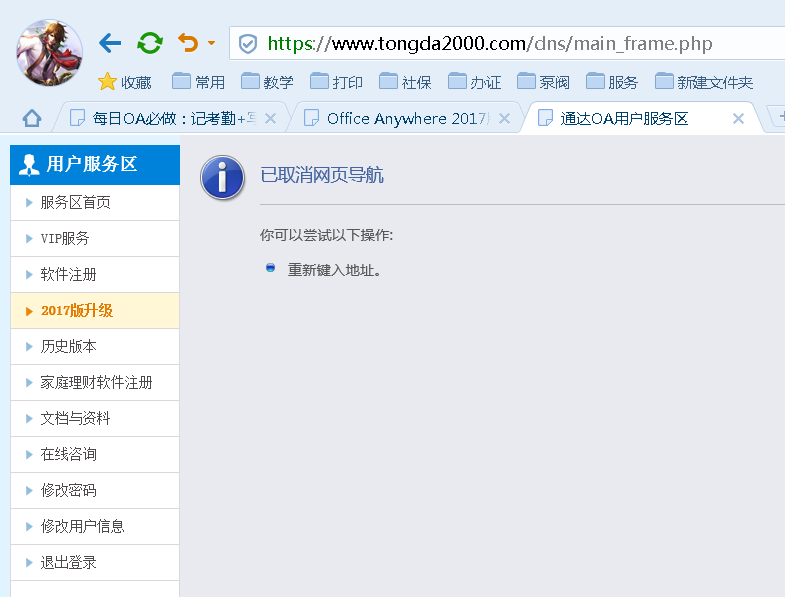Click the address bar URL field
Viewport: 785px width, 597px height.
tap(500, 44)
